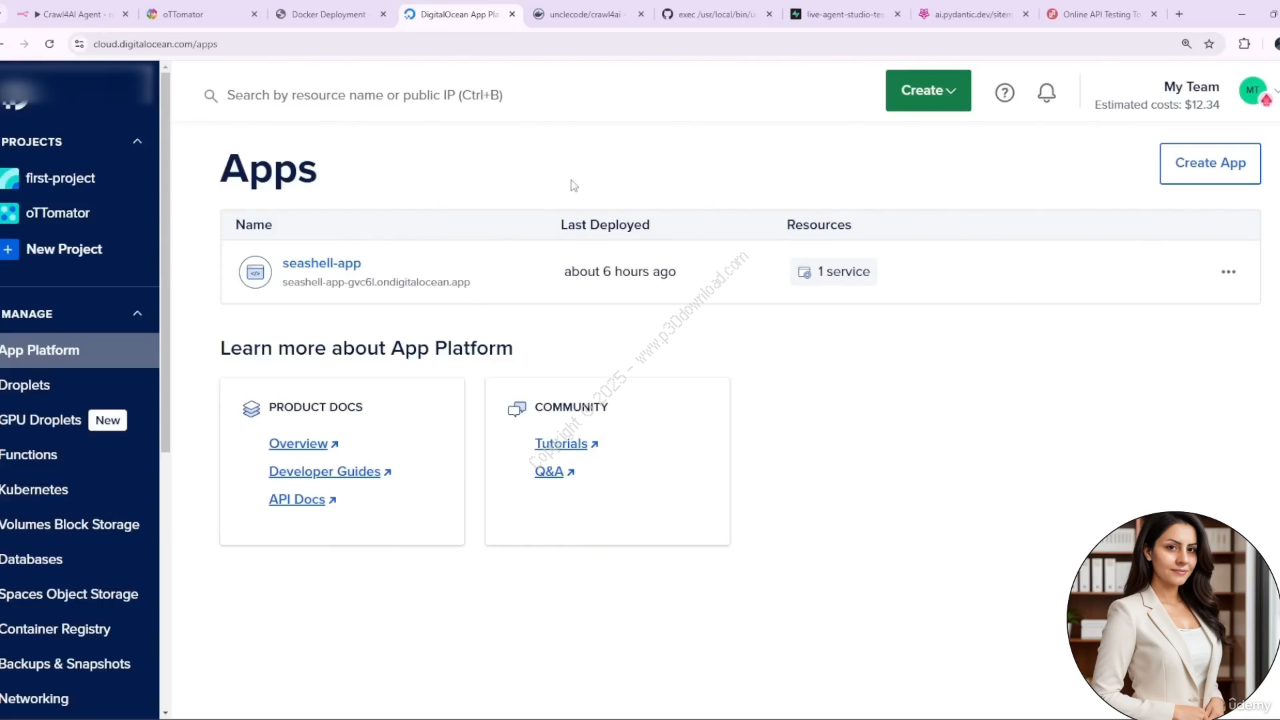Click the browser zoom magnifier icon
Viewport: 1280px width, 720px height.
point(1186,44)
